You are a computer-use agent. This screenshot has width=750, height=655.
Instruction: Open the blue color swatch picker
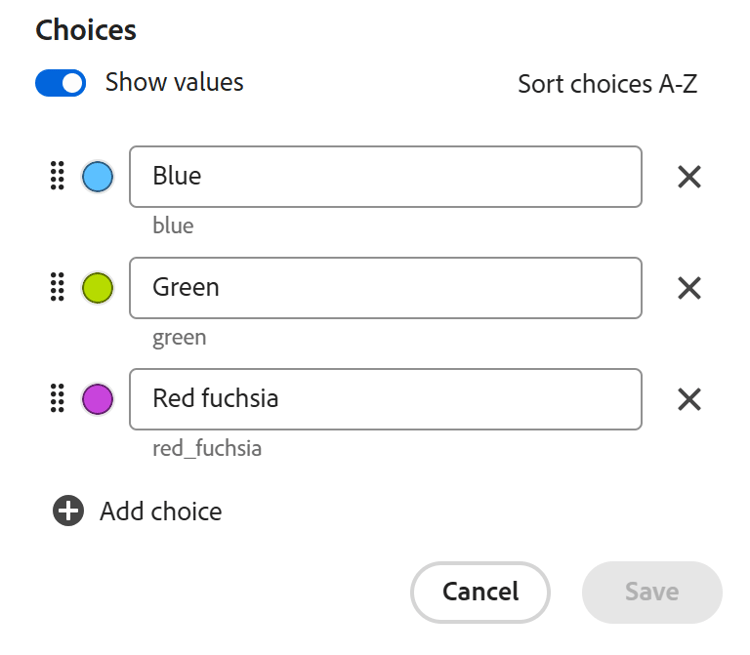pyautogui.click(x=98, y=177)
